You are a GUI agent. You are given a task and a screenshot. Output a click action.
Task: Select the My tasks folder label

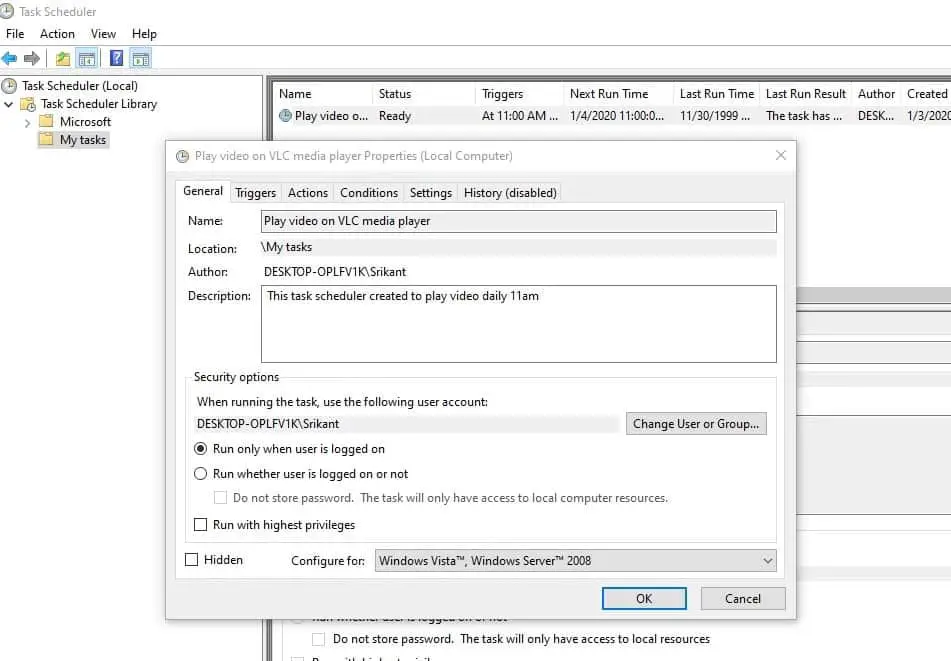[x=83, y=140]
